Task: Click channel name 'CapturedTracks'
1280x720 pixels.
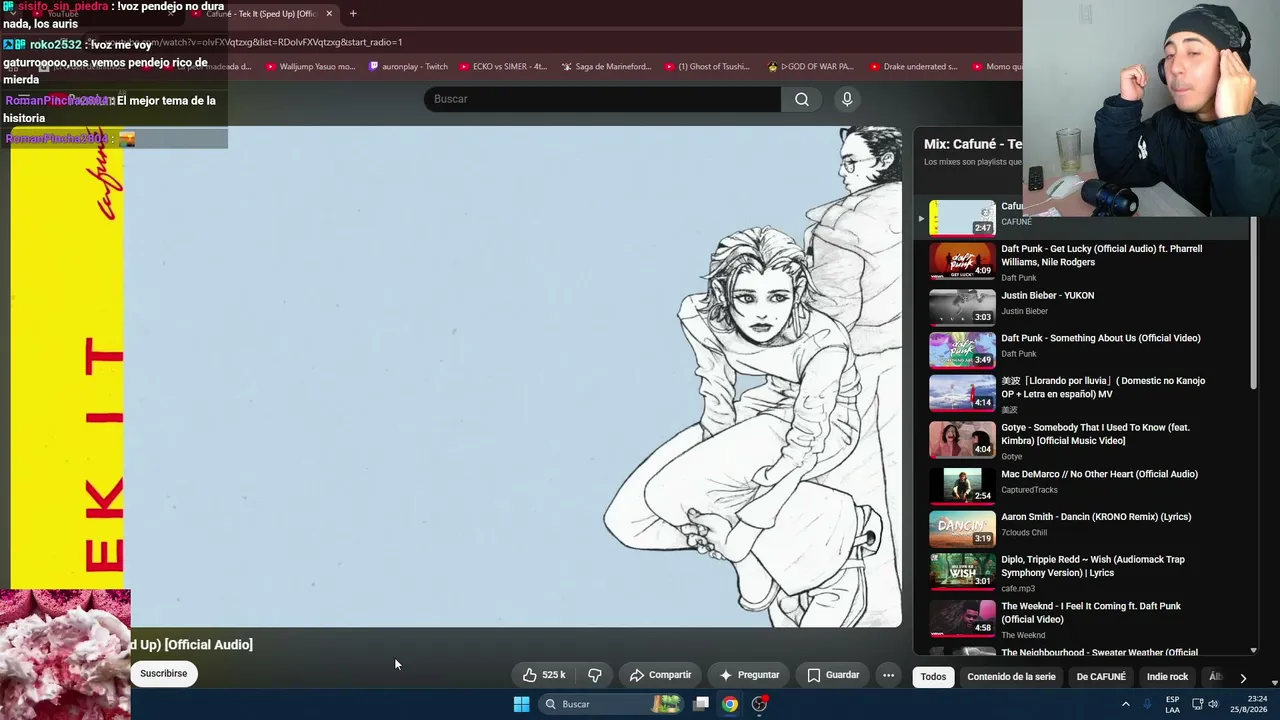Action: pyautogui.click(x=1029, y=490)
